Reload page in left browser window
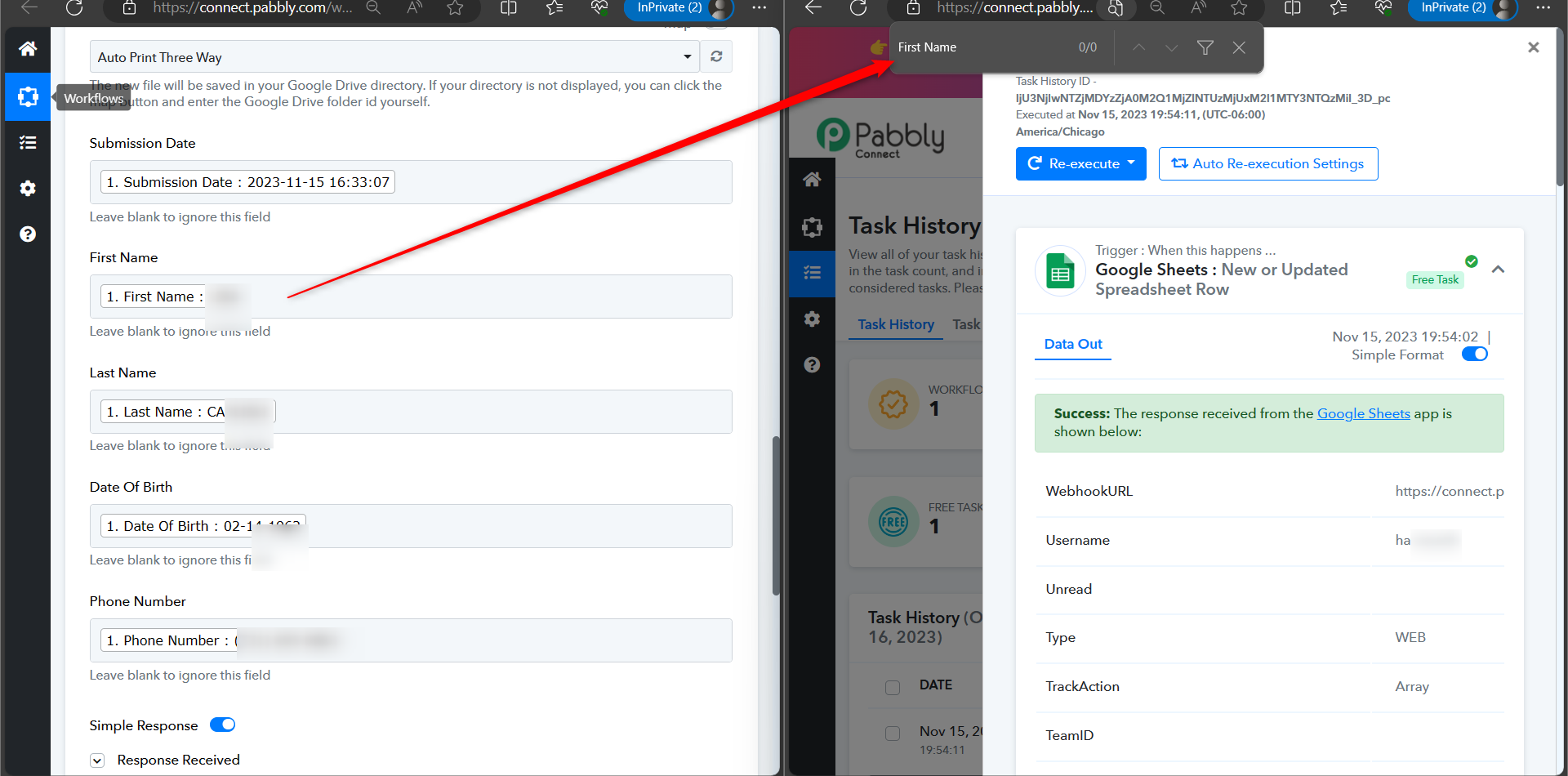 tap(74, 8)
